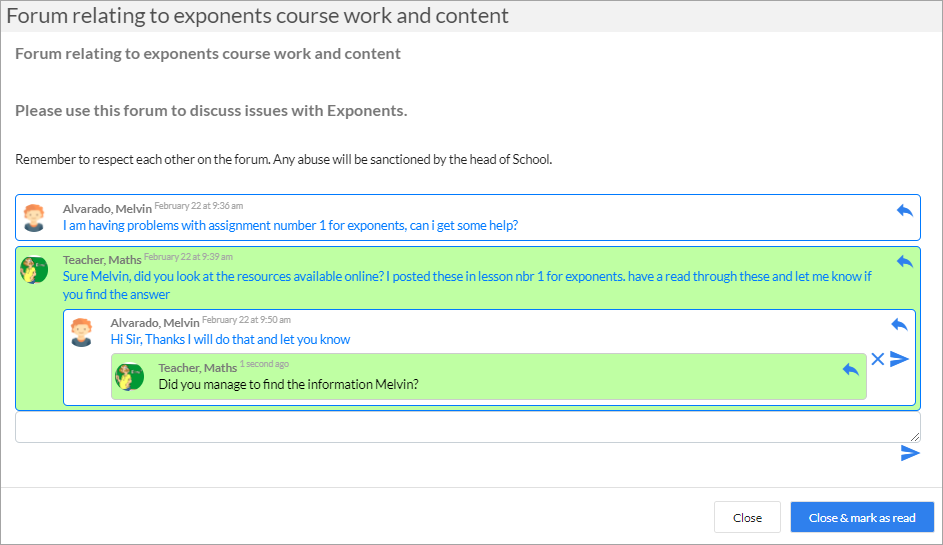Click 'Alvarado, Melvin' name on first post
943x545 pixels.
(x=107, y=209)
